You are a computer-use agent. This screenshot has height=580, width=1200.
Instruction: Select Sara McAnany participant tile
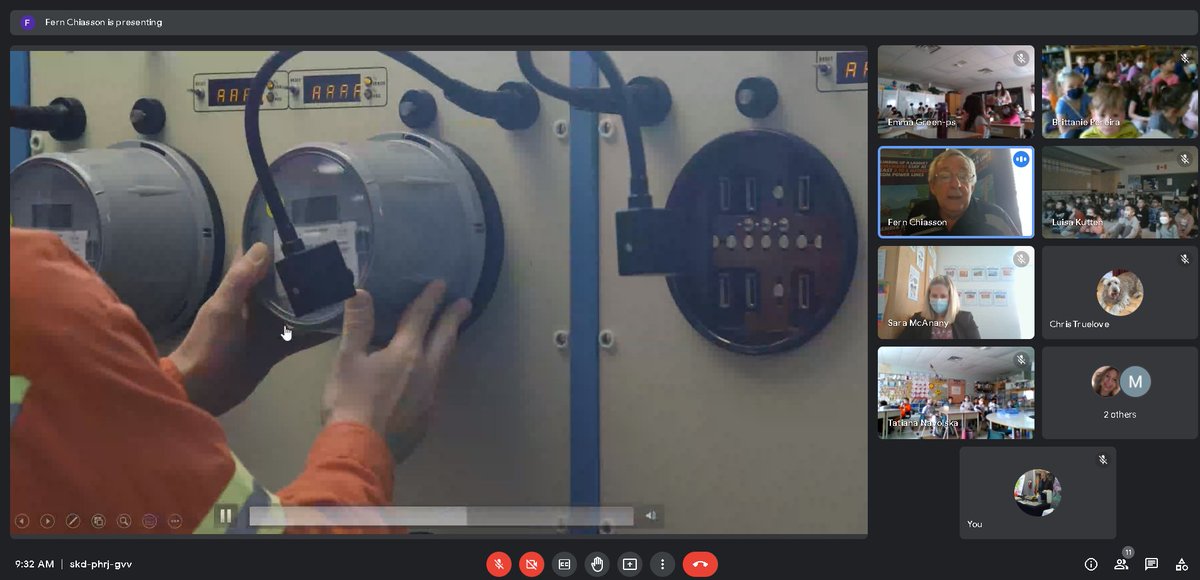[956, 292]
